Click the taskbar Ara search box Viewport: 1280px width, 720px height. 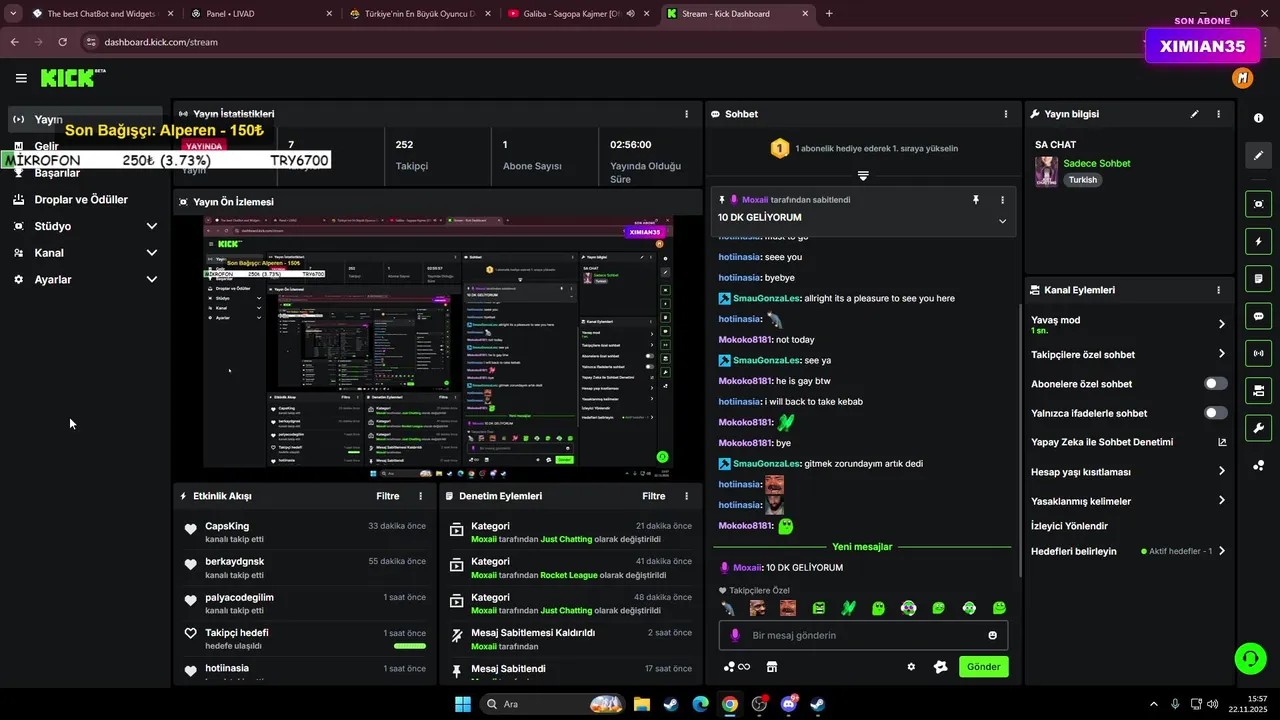[x=551, y=704]
